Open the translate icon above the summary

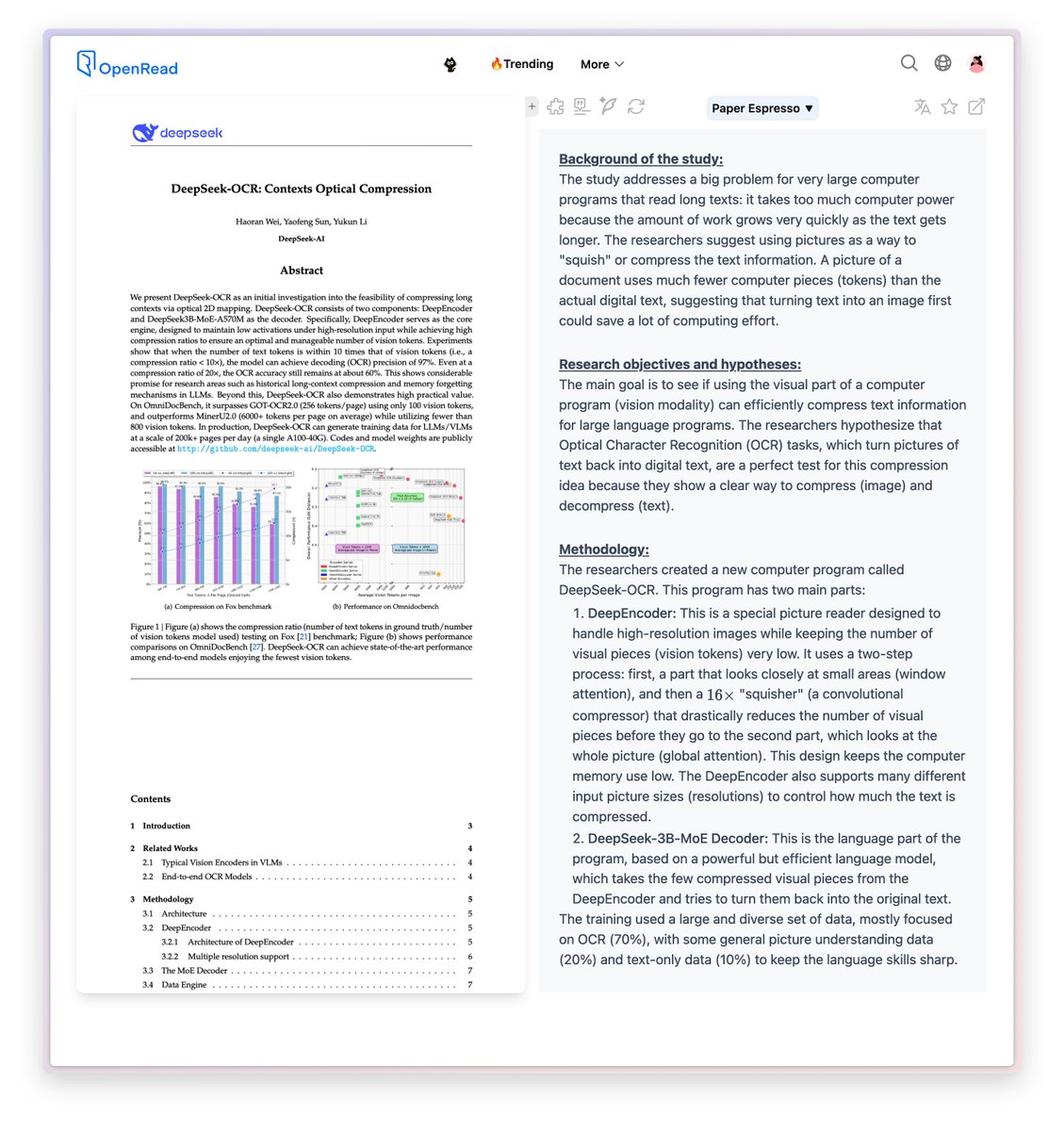922,107
